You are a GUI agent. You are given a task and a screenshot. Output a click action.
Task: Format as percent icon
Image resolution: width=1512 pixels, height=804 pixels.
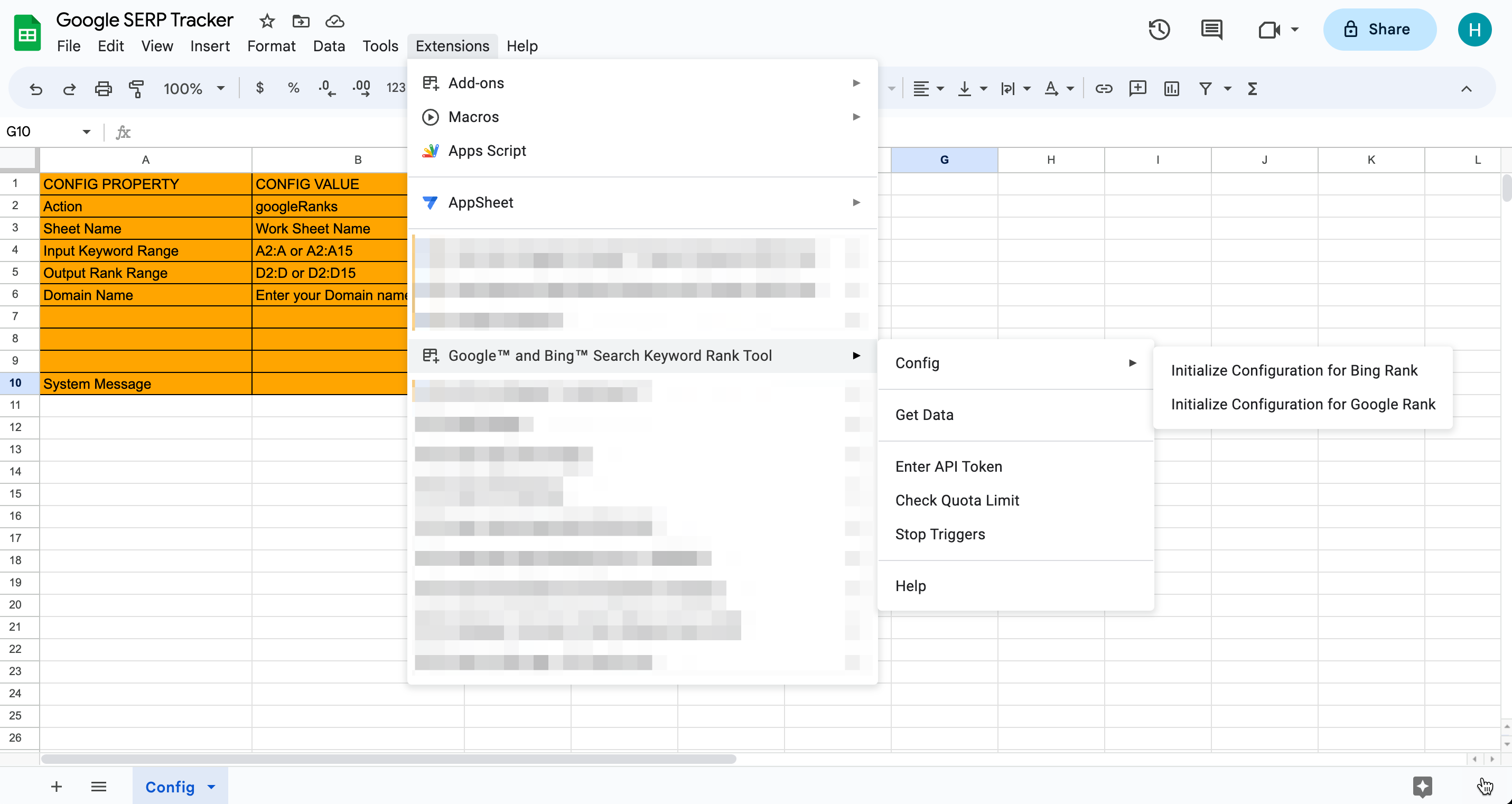[294, 89]
